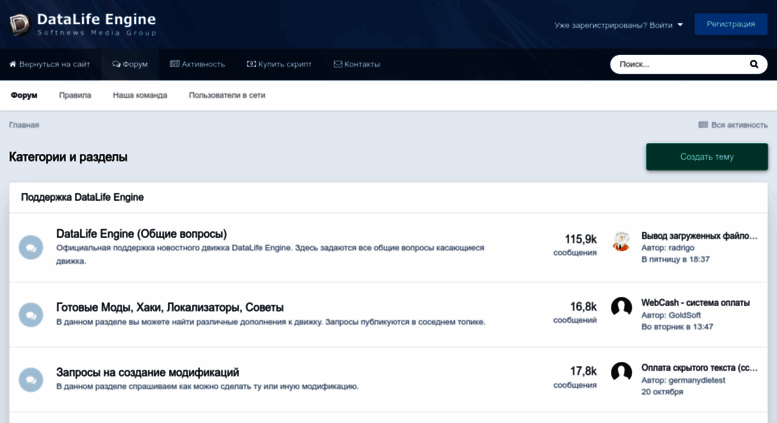Open author GoldSoft's profile
Viewport: 777px width, 423px height.
click(684, 315)
